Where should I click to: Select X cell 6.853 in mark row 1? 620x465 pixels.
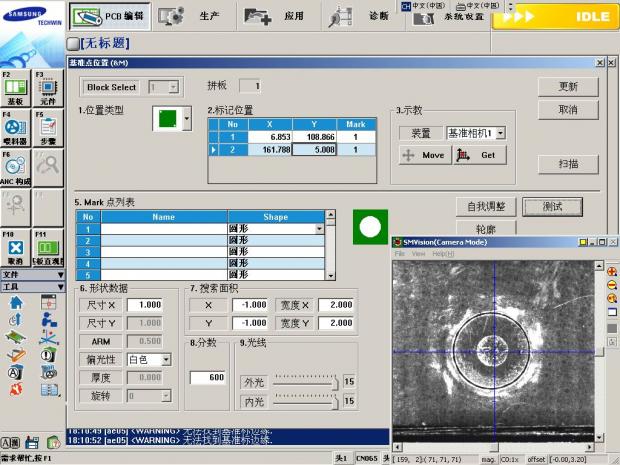click(x=270, y=137)
